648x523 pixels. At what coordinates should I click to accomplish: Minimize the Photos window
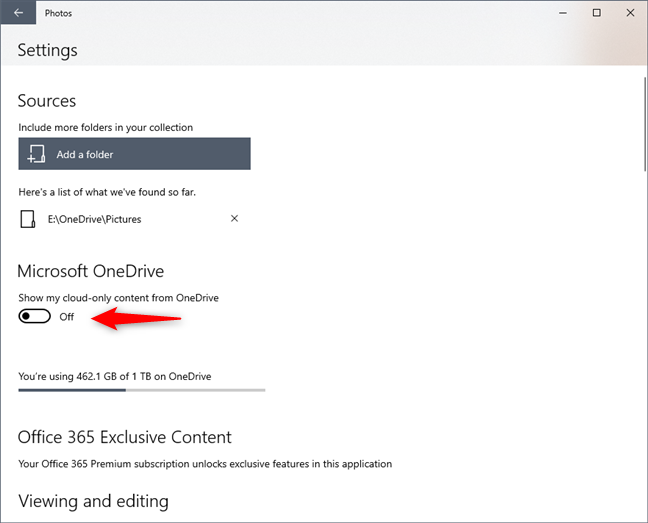(x=562, y=13)
